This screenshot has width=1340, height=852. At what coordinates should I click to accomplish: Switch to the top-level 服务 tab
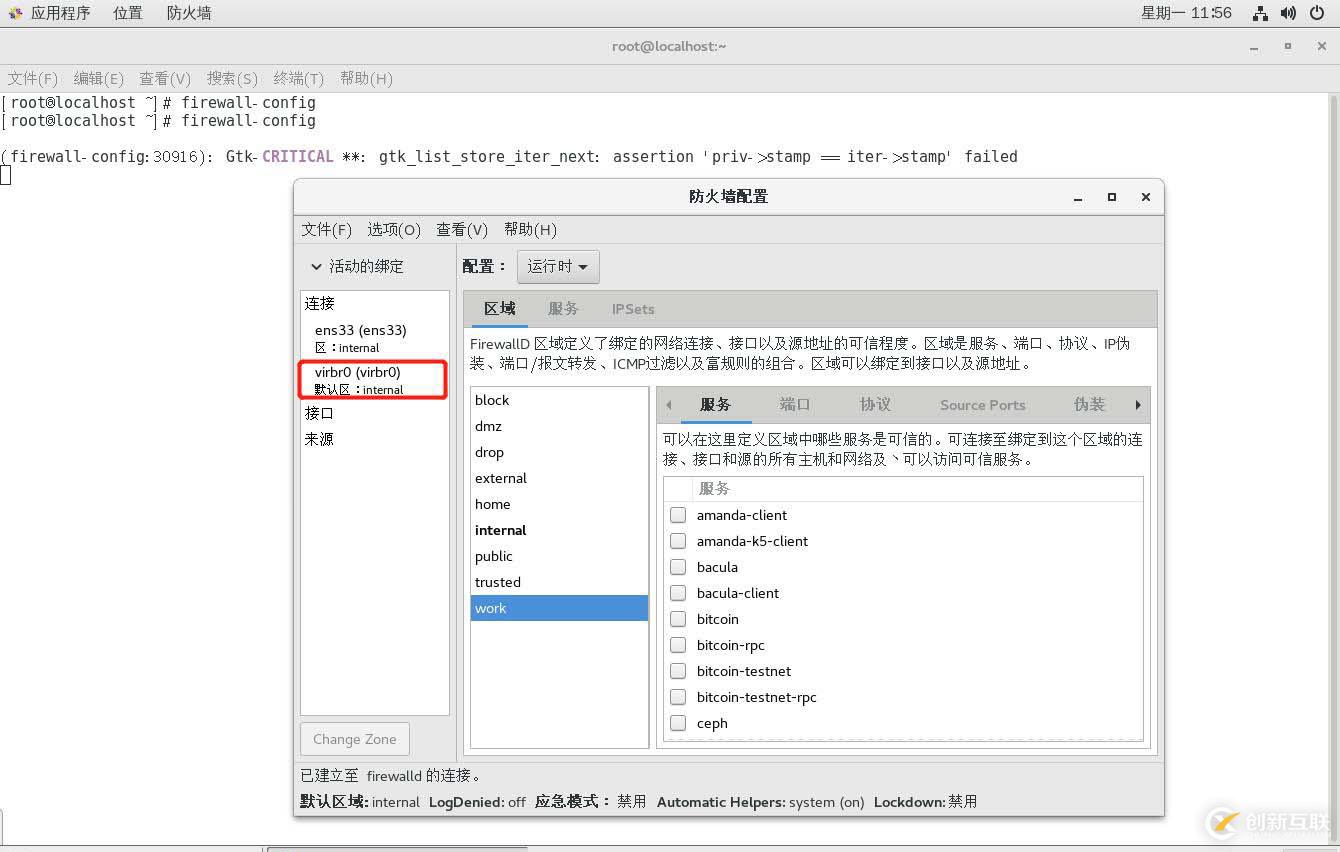tap(563, 309)
